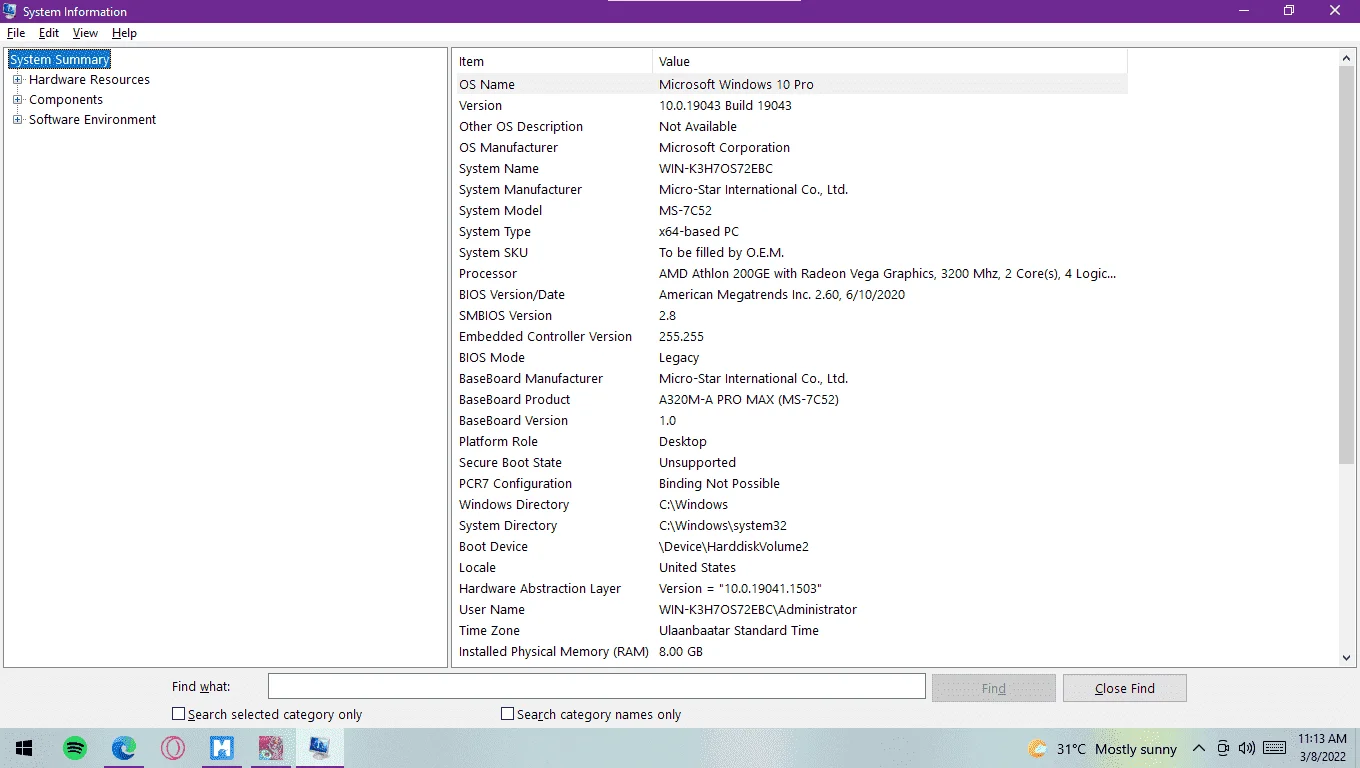
Task: Select the Hardware Resources label
Action: click(89, 80)
